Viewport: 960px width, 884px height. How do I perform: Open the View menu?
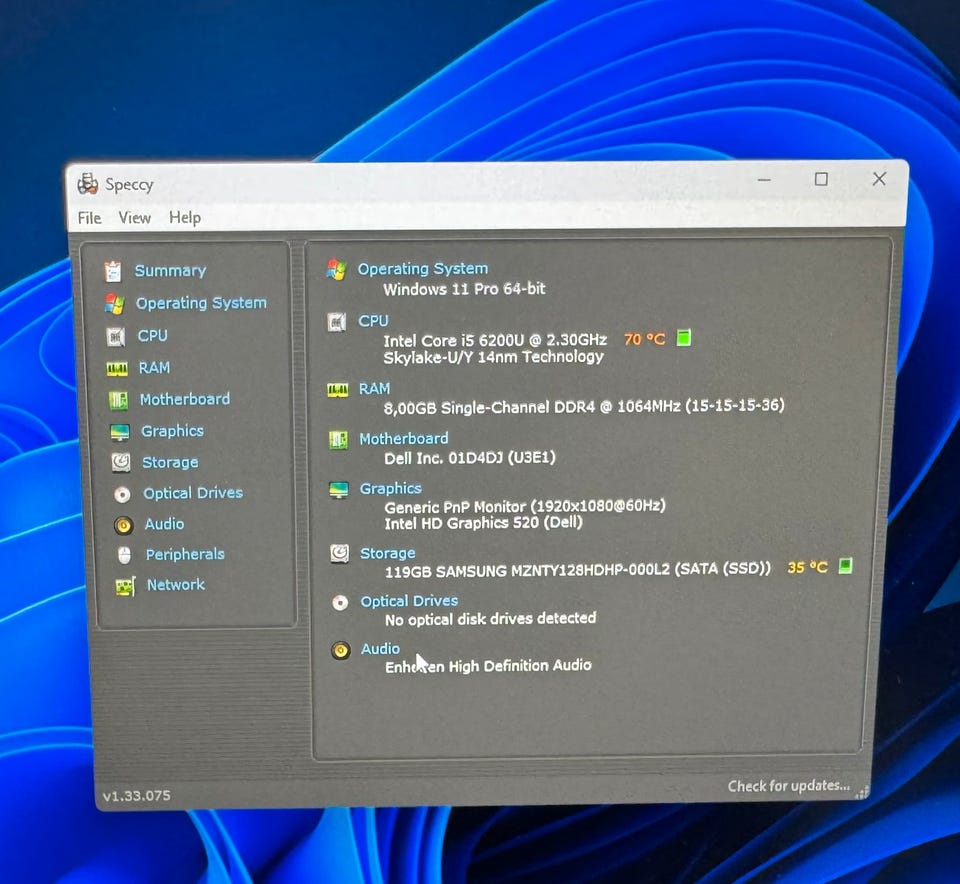coord(135,217)
